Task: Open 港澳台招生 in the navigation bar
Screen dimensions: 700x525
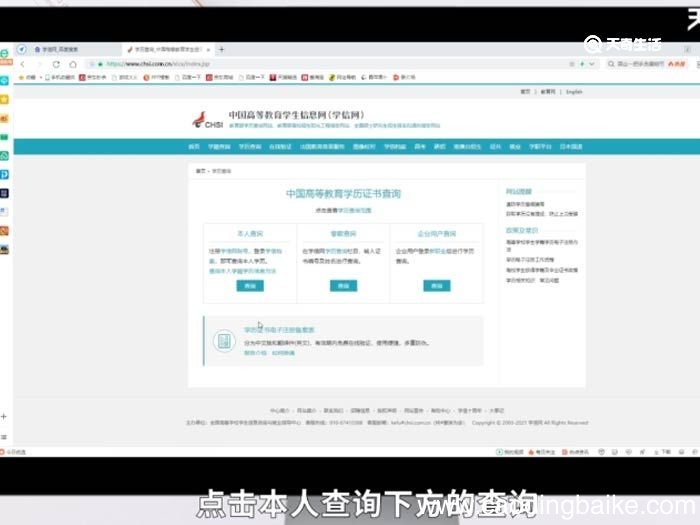Action: 467,147
